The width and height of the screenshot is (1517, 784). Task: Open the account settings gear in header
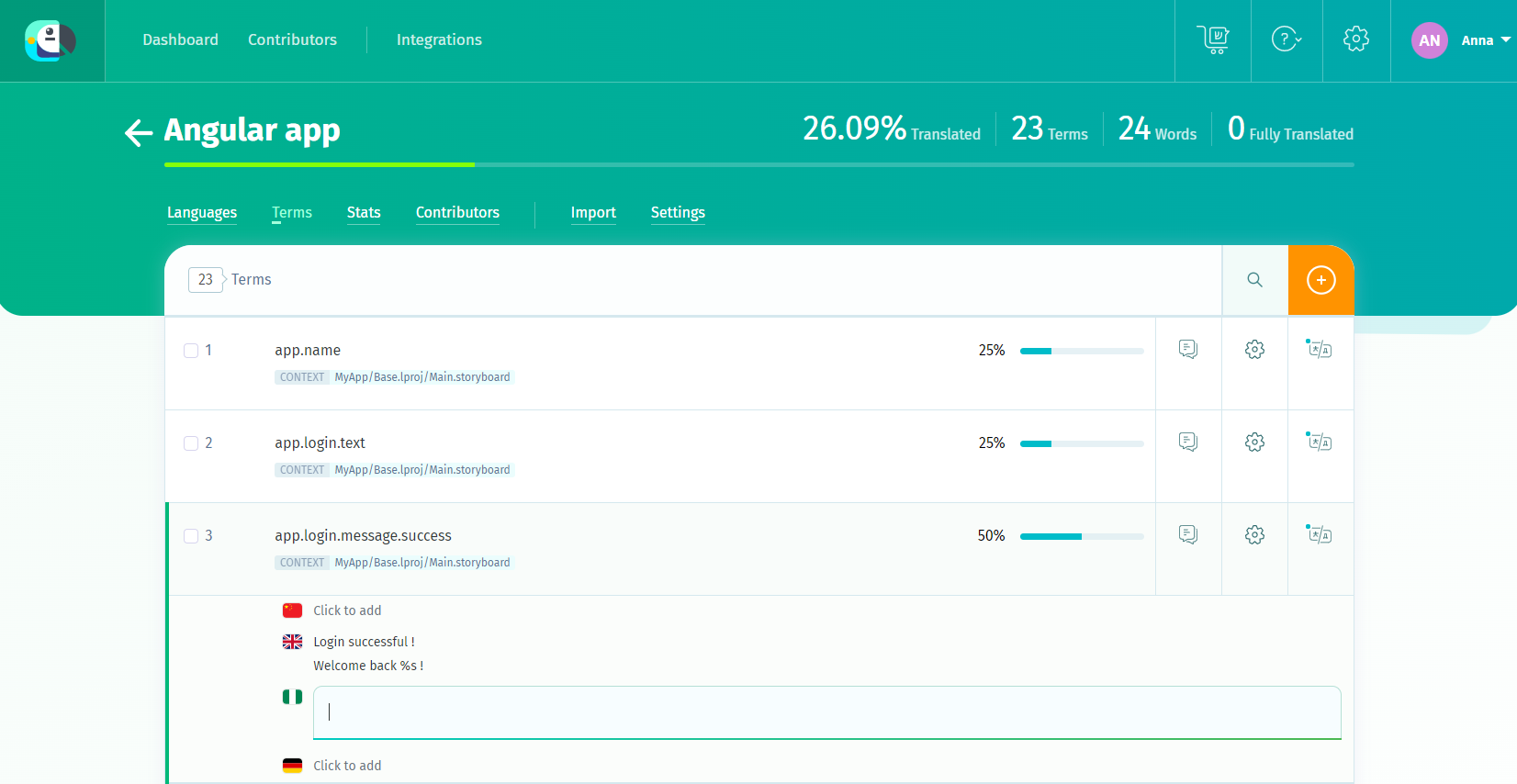(1355, 39)
